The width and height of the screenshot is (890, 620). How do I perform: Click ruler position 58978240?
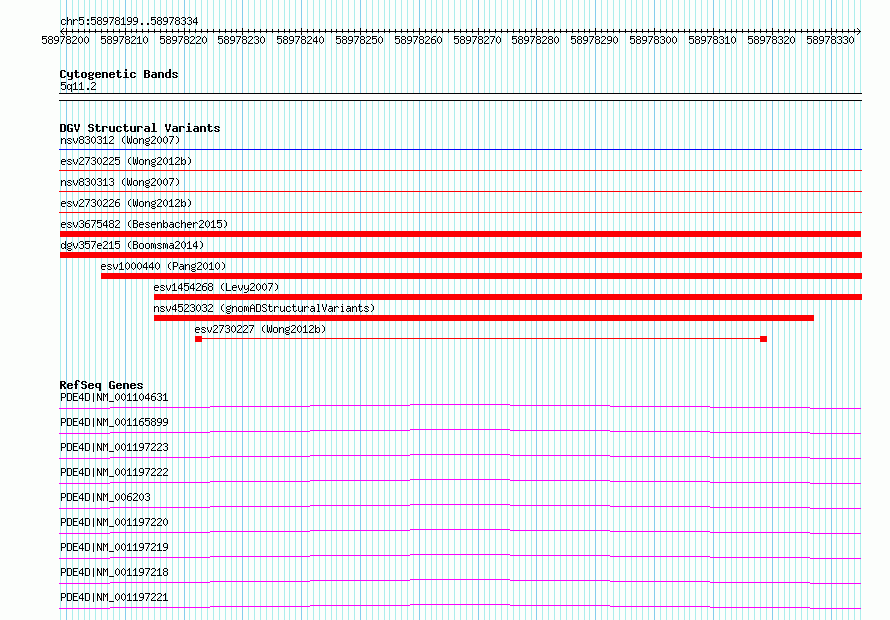300,40
